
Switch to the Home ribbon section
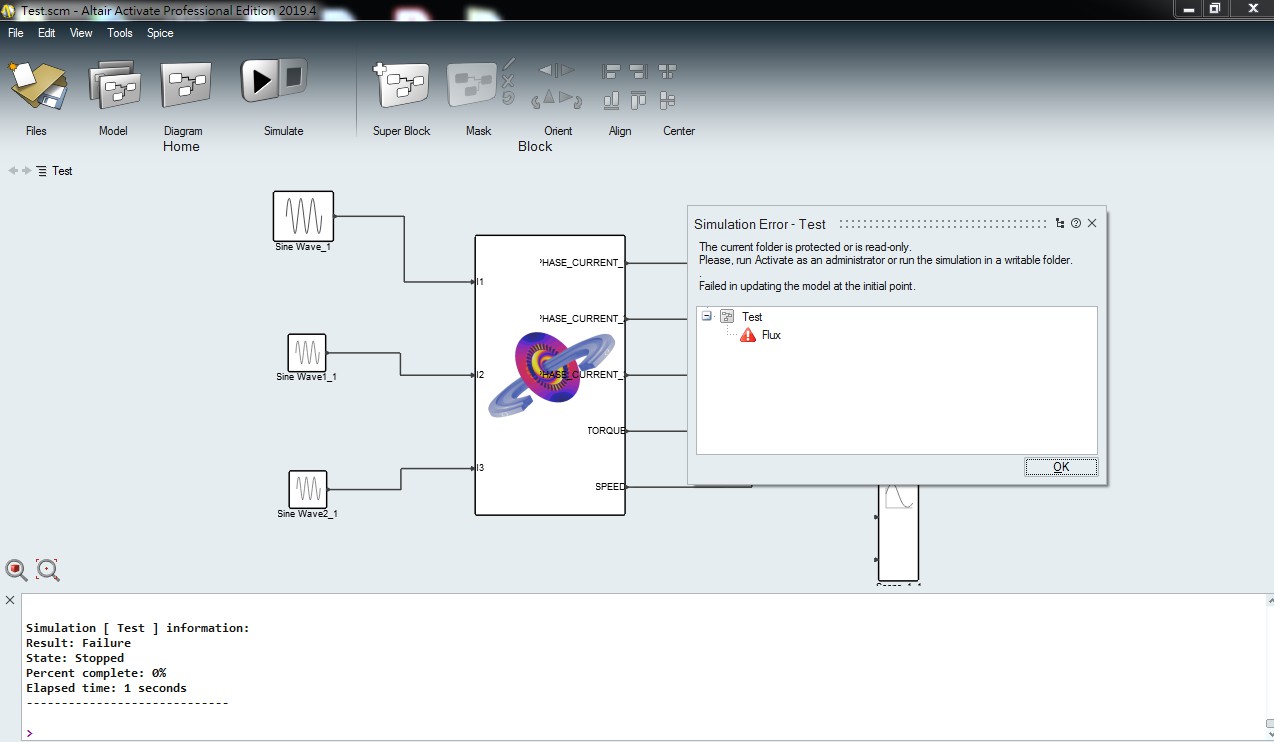(181, 146)
